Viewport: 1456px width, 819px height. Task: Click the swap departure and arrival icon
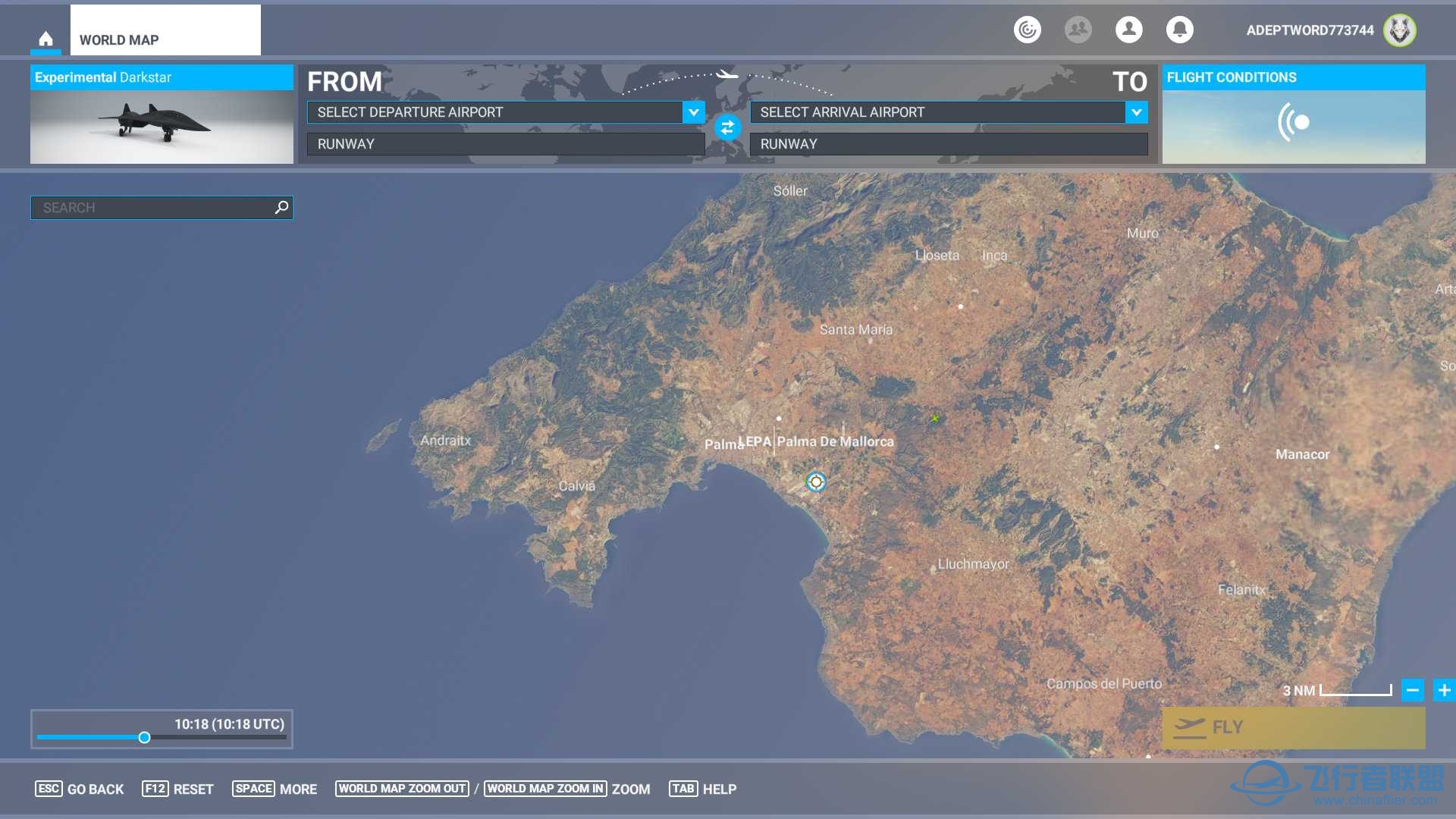point(726,128)
